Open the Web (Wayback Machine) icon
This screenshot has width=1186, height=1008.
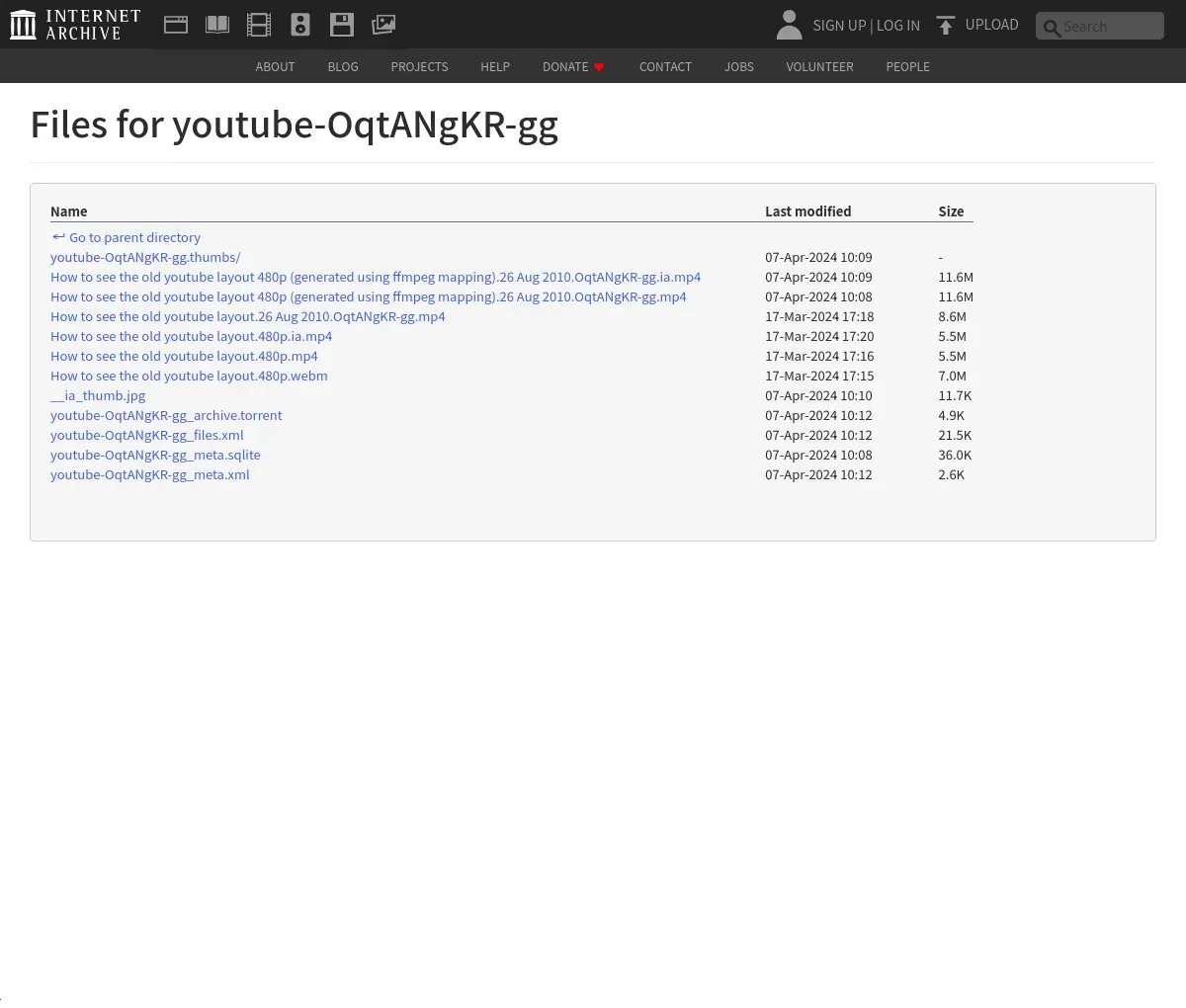point(176,25)
